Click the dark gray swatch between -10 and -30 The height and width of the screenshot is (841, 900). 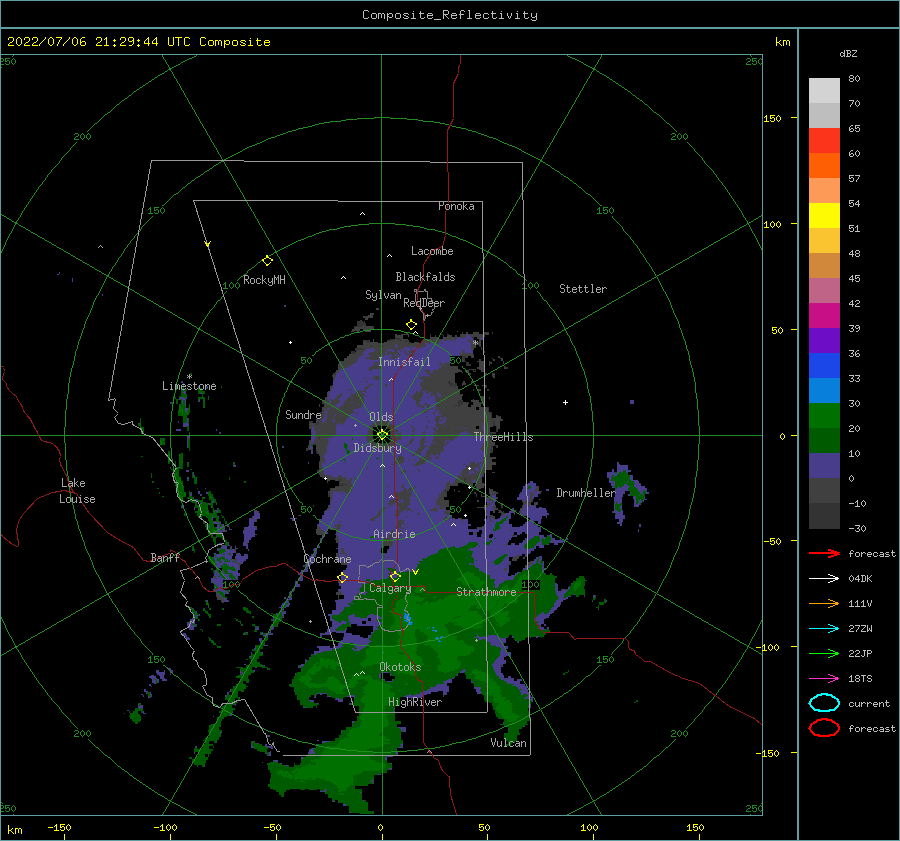coord(824,516)
